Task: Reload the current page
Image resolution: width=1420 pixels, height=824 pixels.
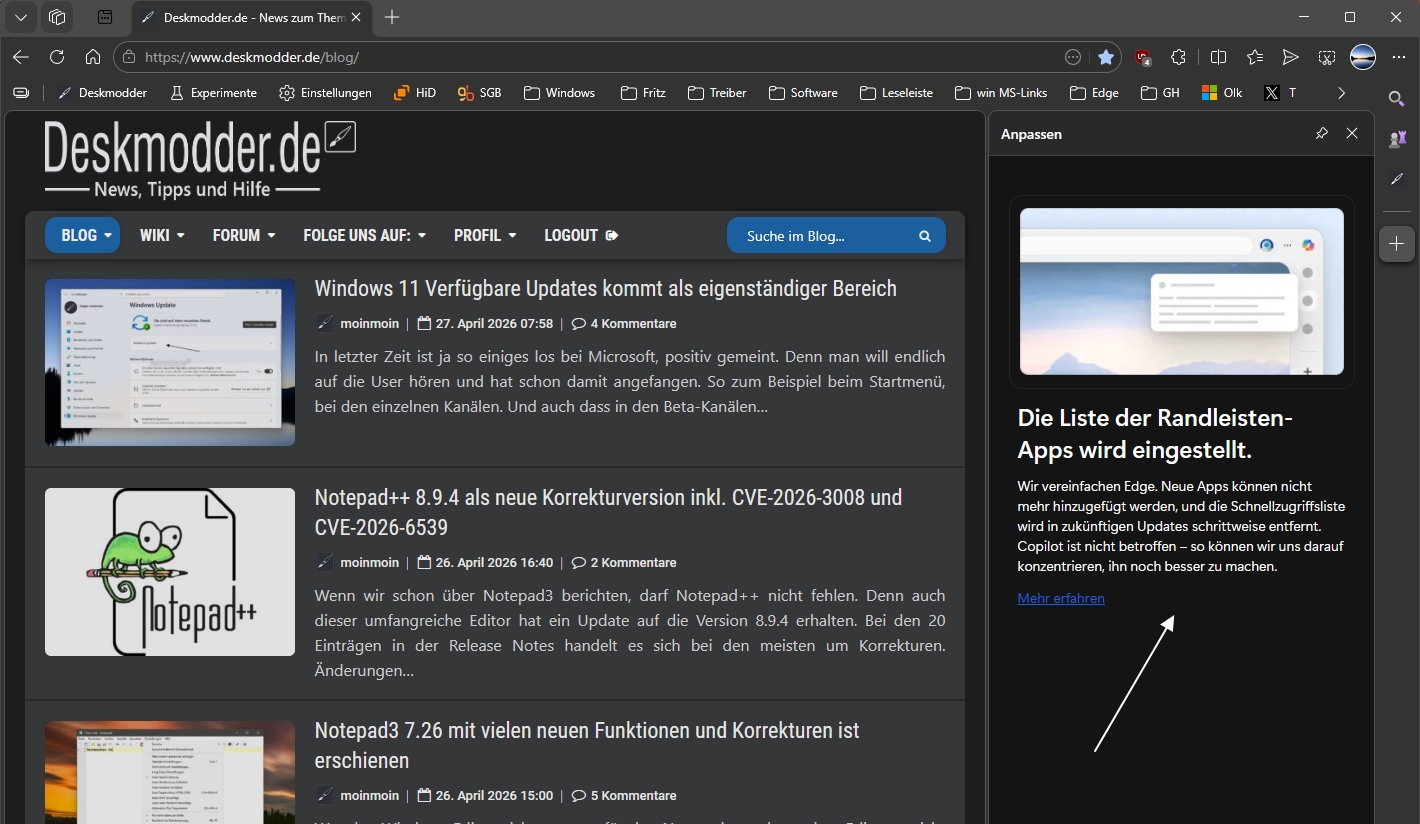Action: 57,58
